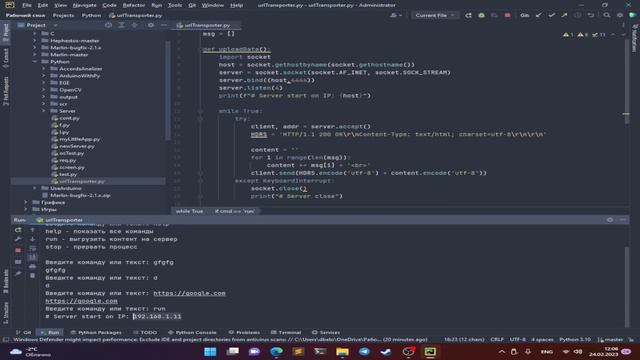Switch to the Python Packages tool tab

(96, 332)
